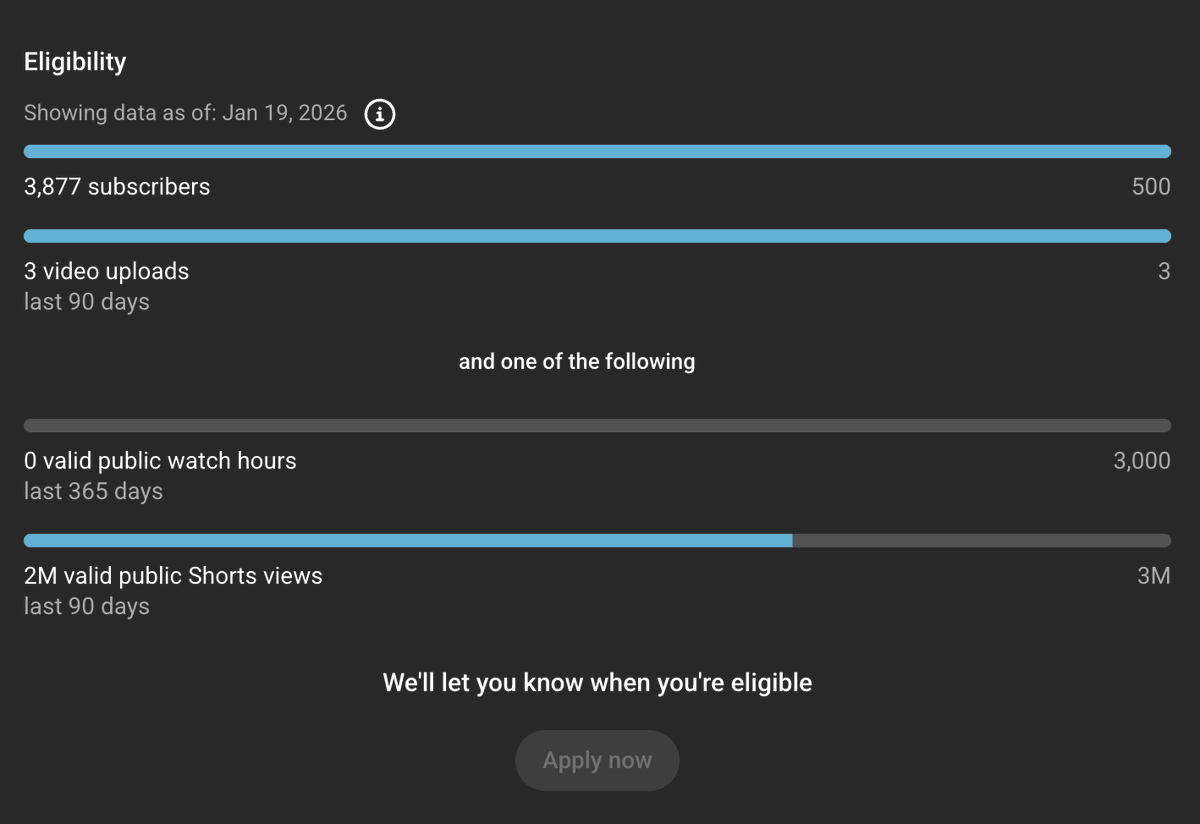The image size is (1200, 824).
Task: Select the subscribers progress bar
Action: 597,151
